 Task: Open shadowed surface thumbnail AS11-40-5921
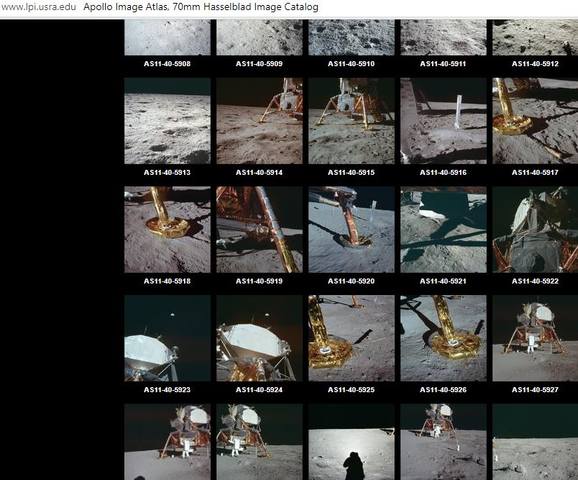(443, 229)
